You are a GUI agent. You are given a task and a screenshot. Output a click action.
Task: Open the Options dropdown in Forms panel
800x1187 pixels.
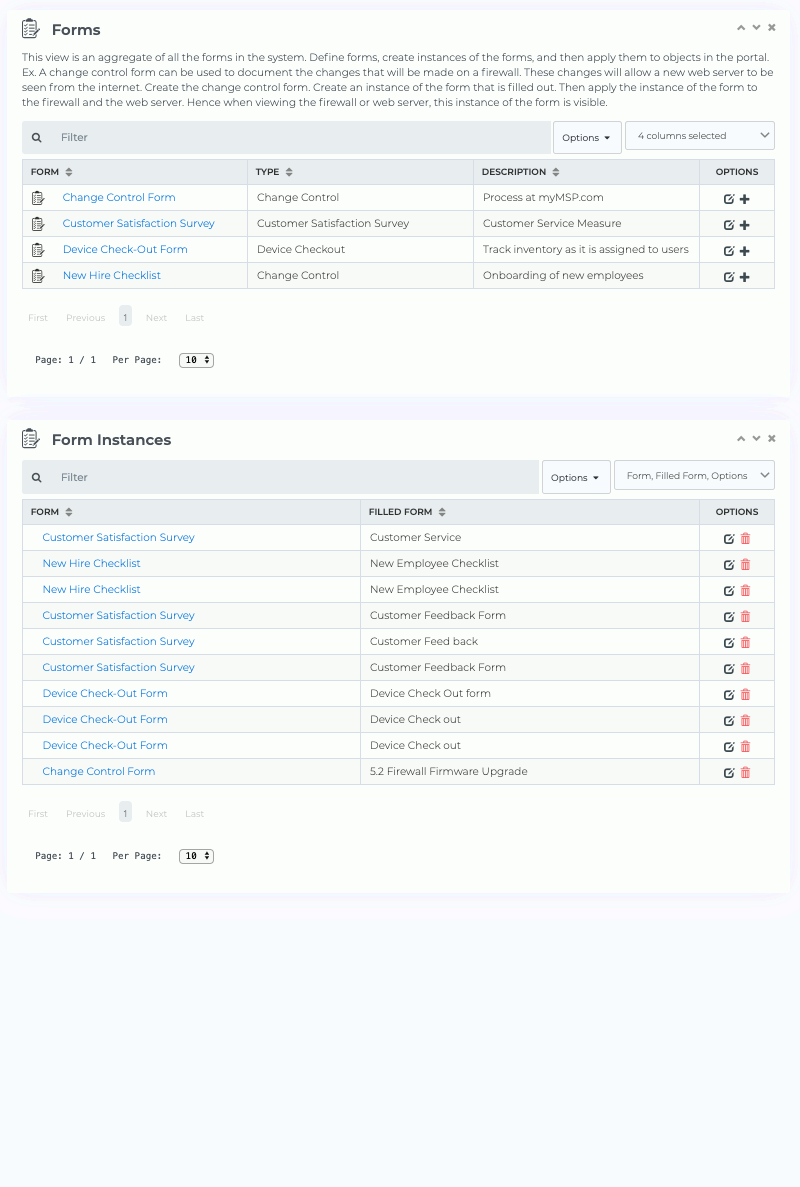coord(587,136)
